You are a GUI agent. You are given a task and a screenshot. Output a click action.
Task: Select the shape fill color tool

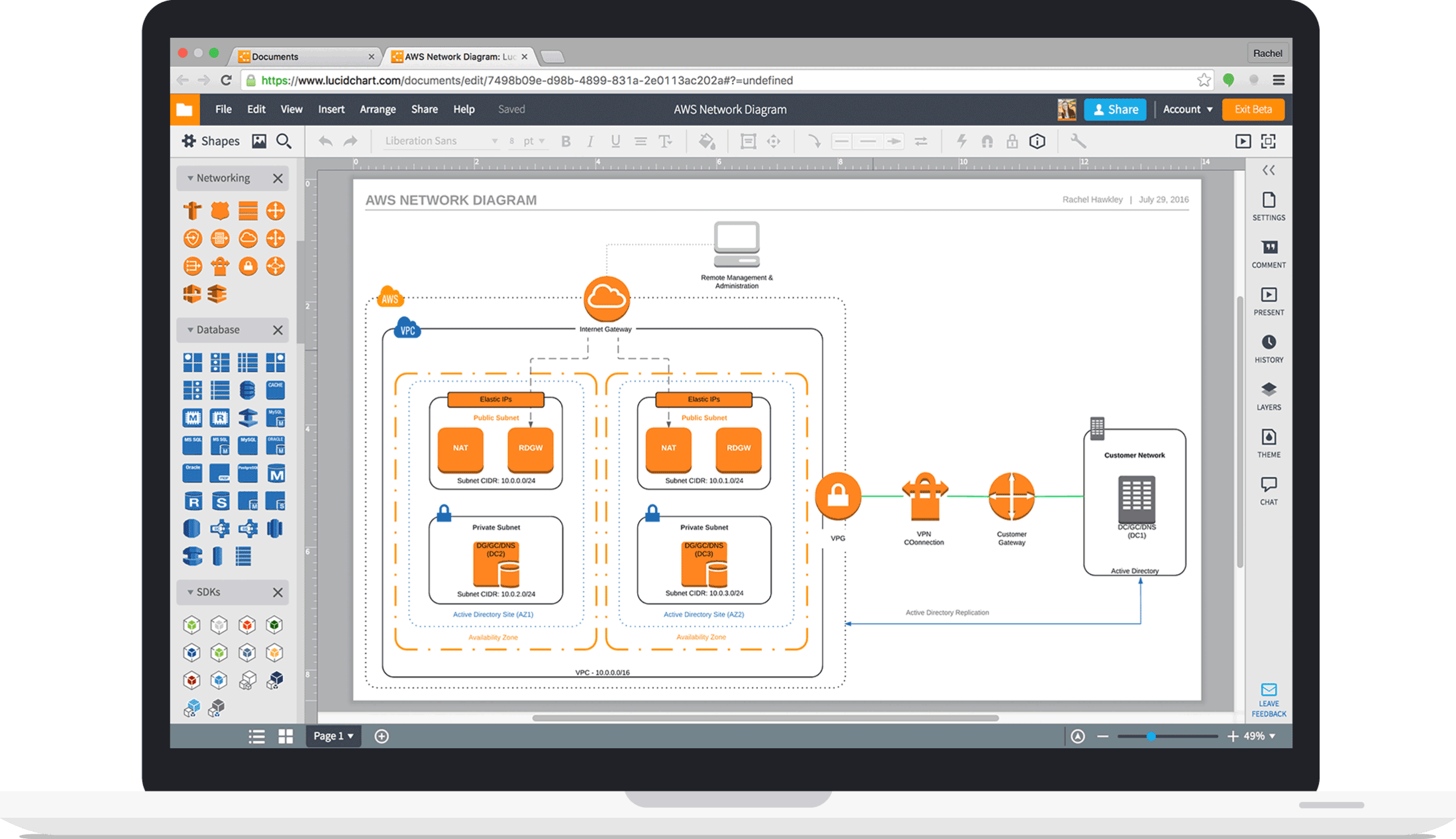(706, 140)
